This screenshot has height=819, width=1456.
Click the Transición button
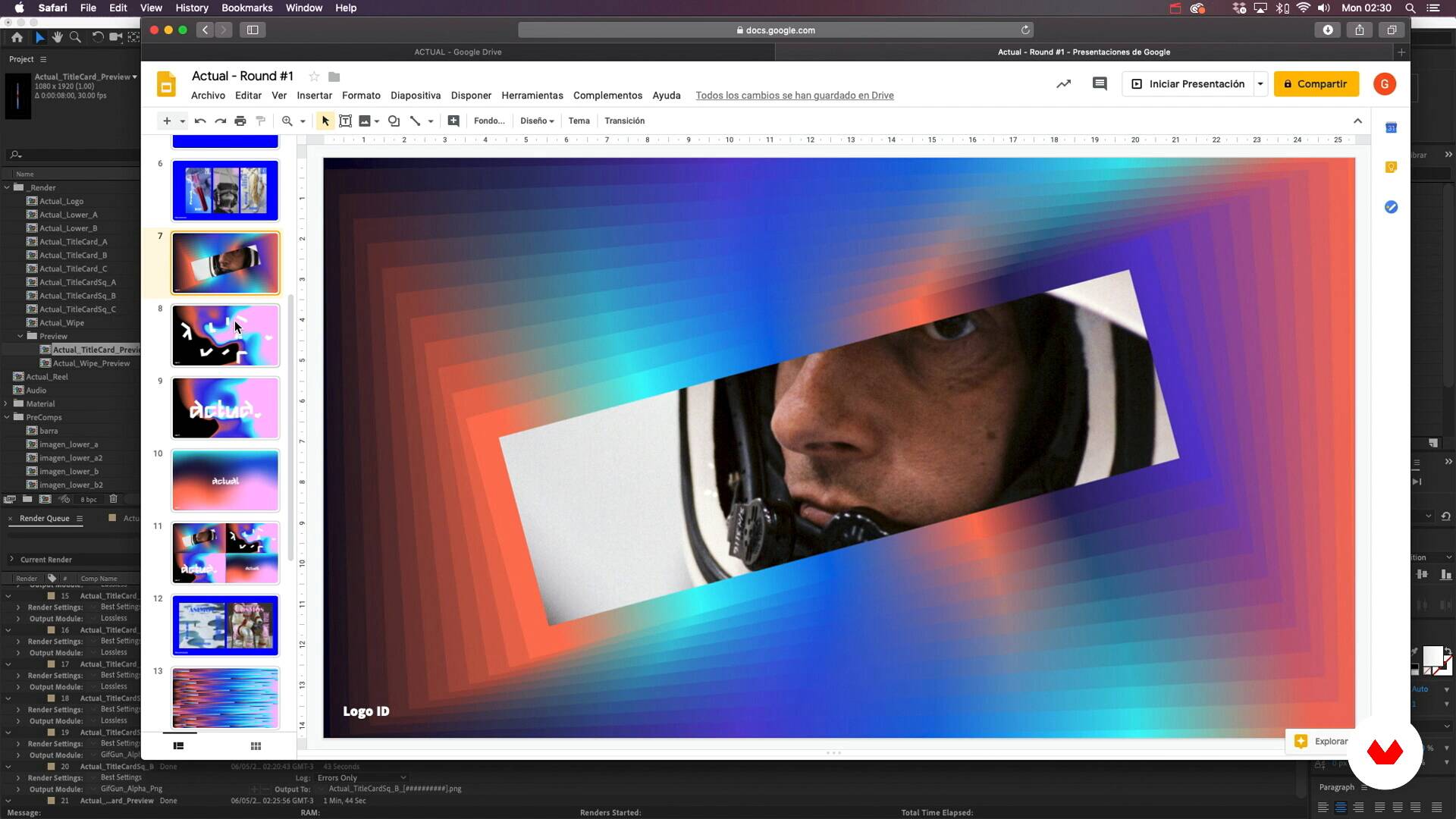click(624, 121)
